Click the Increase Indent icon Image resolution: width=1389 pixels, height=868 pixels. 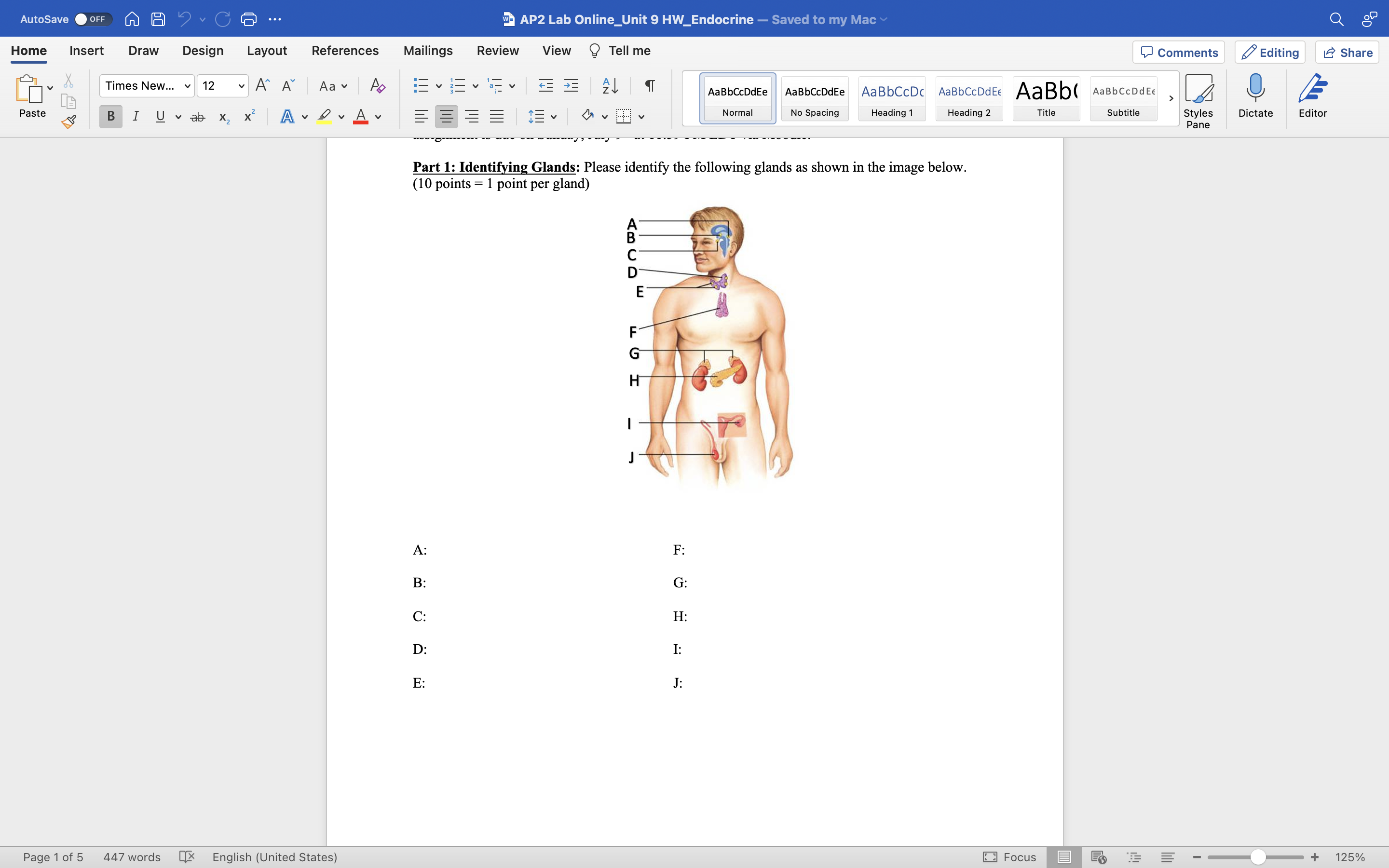point(571,86)
